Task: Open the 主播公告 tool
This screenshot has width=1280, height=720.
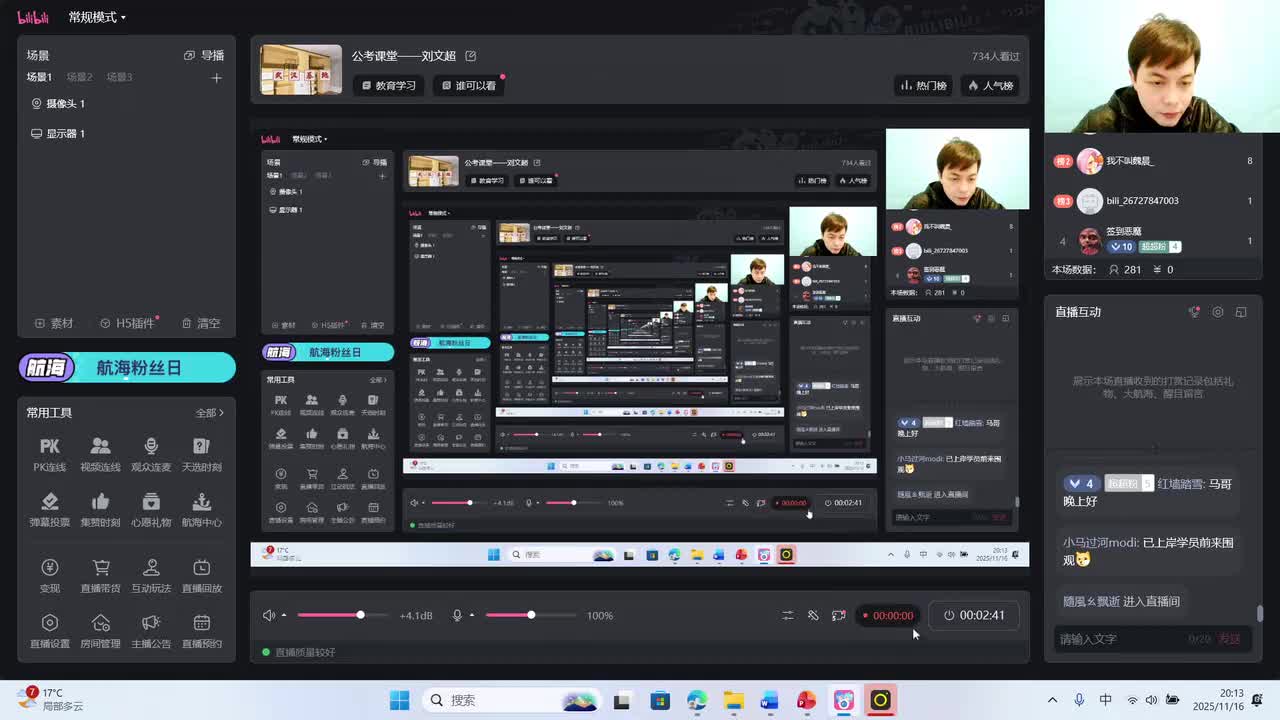Action: [151, 631]
